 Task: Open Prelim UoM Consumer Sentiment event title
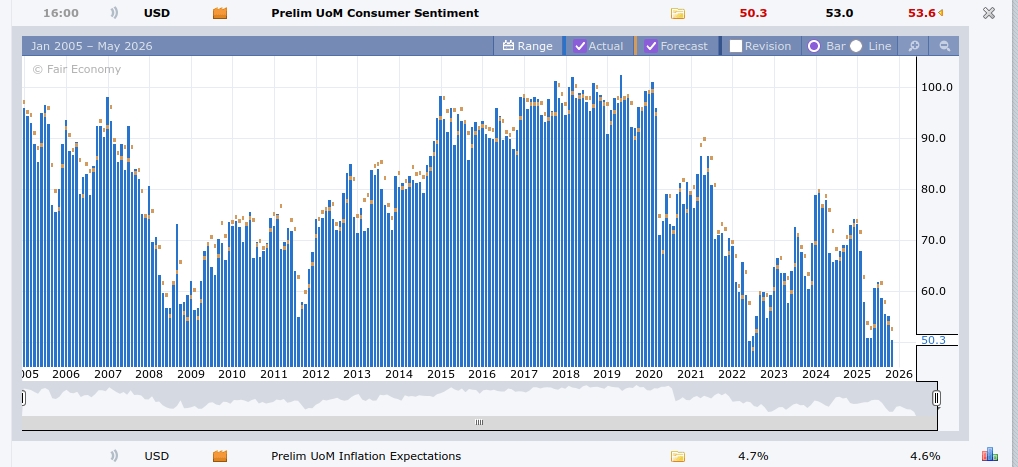[x=375, y=13]
